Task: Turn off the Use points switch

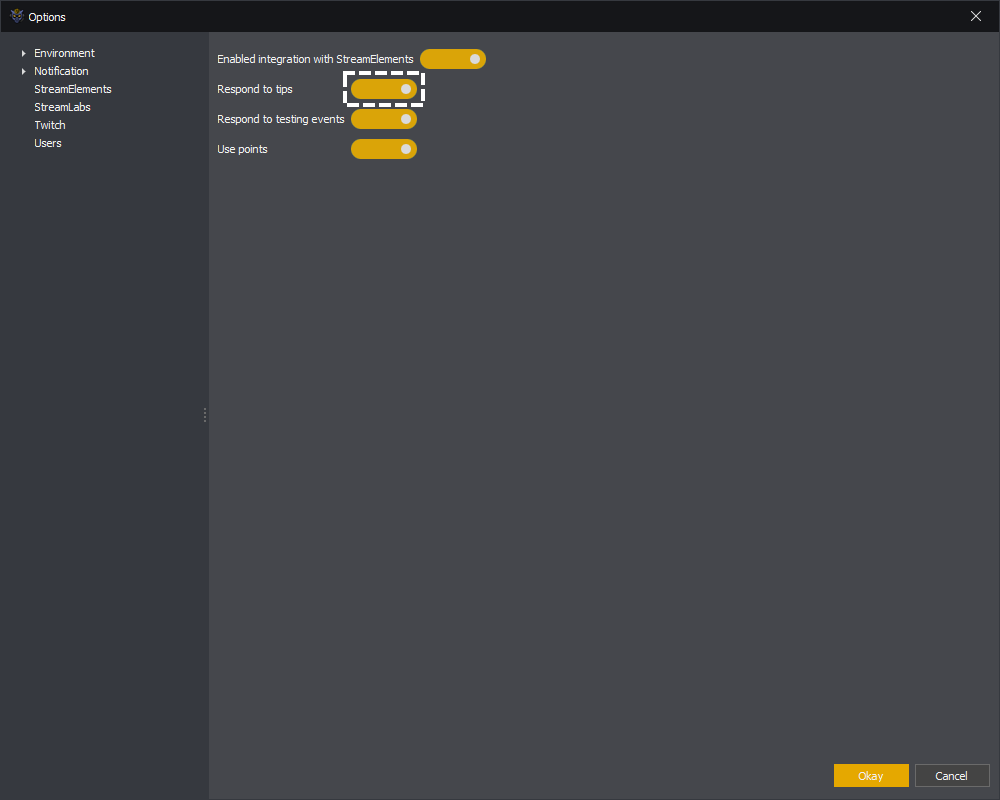Action: (384, 149)
